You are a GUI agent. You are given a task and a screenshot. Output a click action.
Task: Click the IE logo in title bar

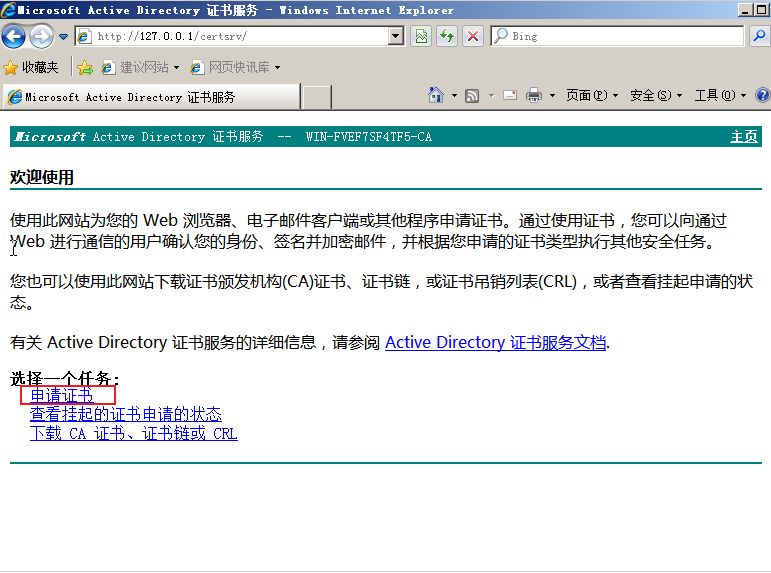tap(8, 10)
